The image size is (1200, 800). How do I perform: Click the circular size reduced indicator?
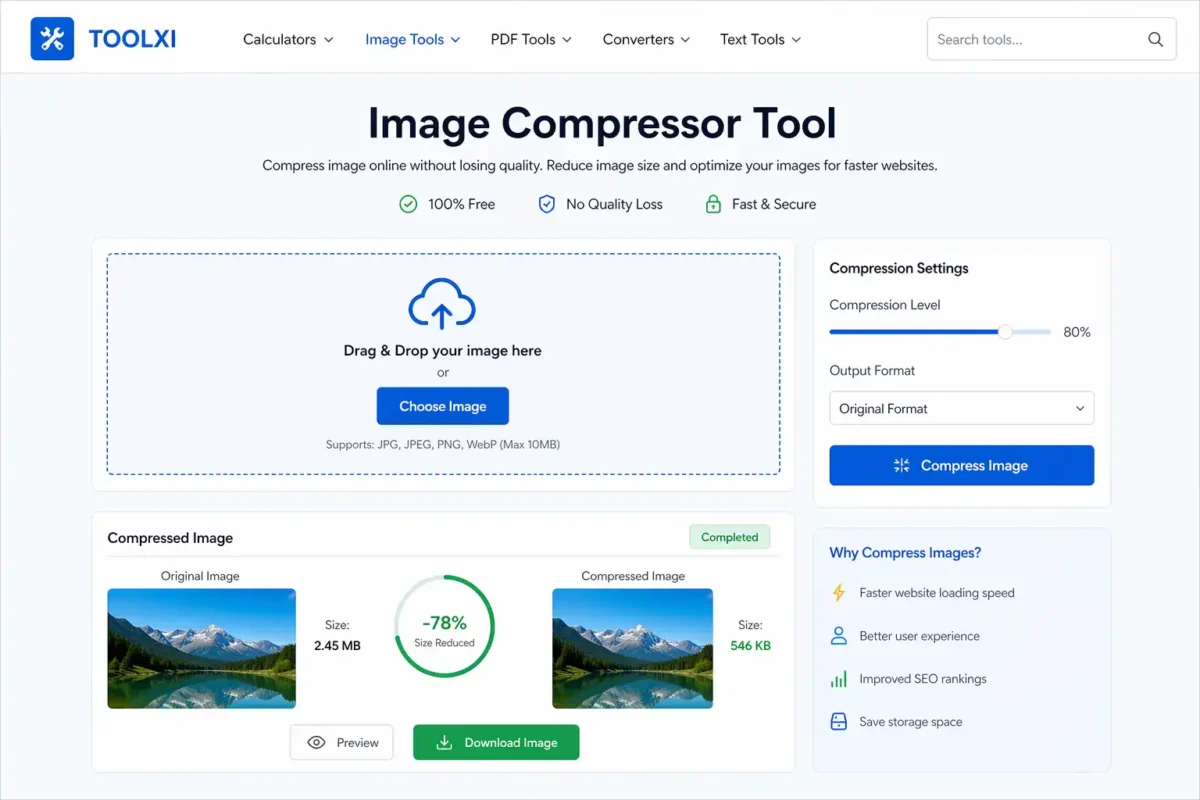[x=444, y=626]
